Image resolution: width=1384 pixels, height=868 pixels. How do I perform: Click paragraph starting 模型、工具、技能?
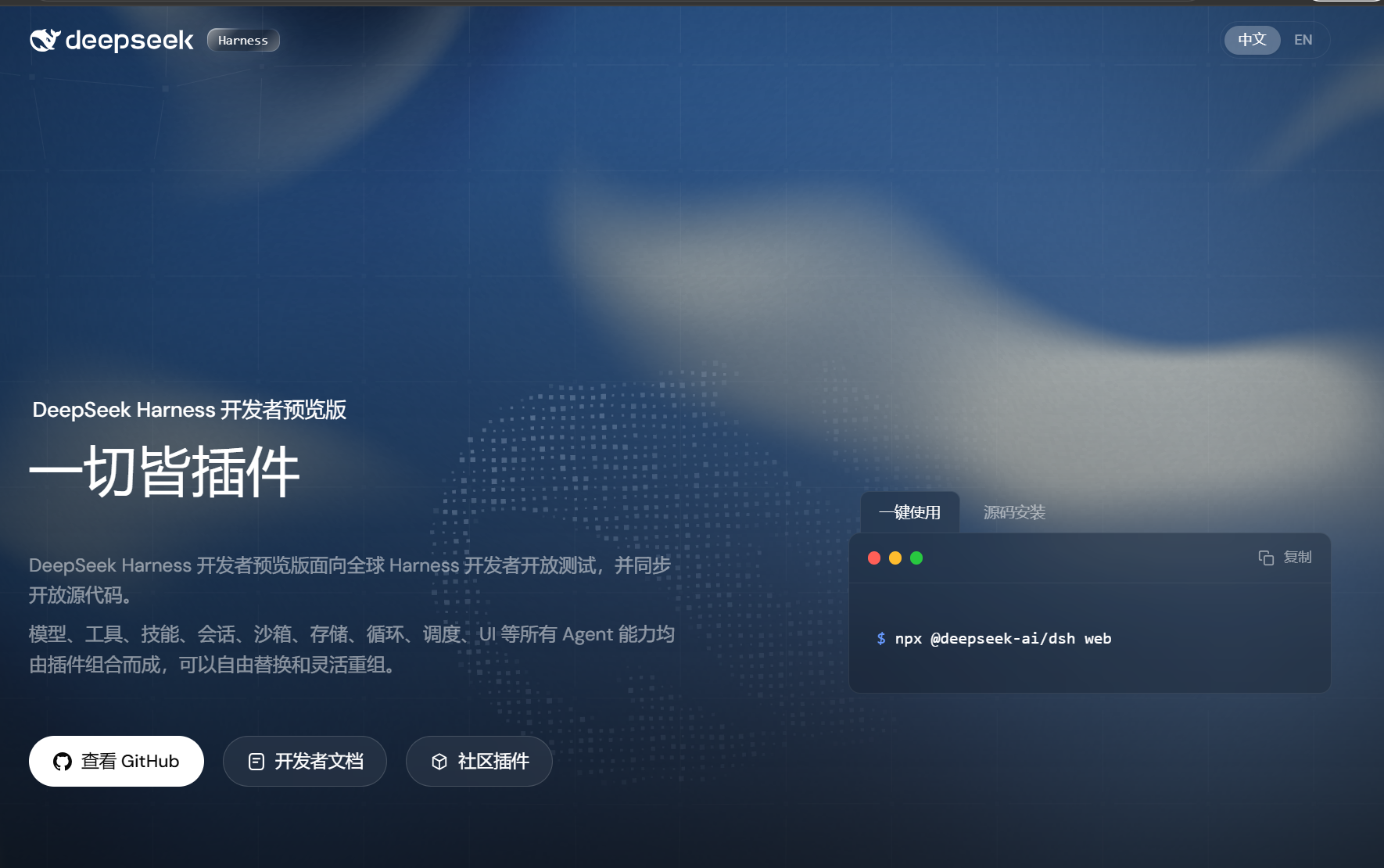pos(352,649)
